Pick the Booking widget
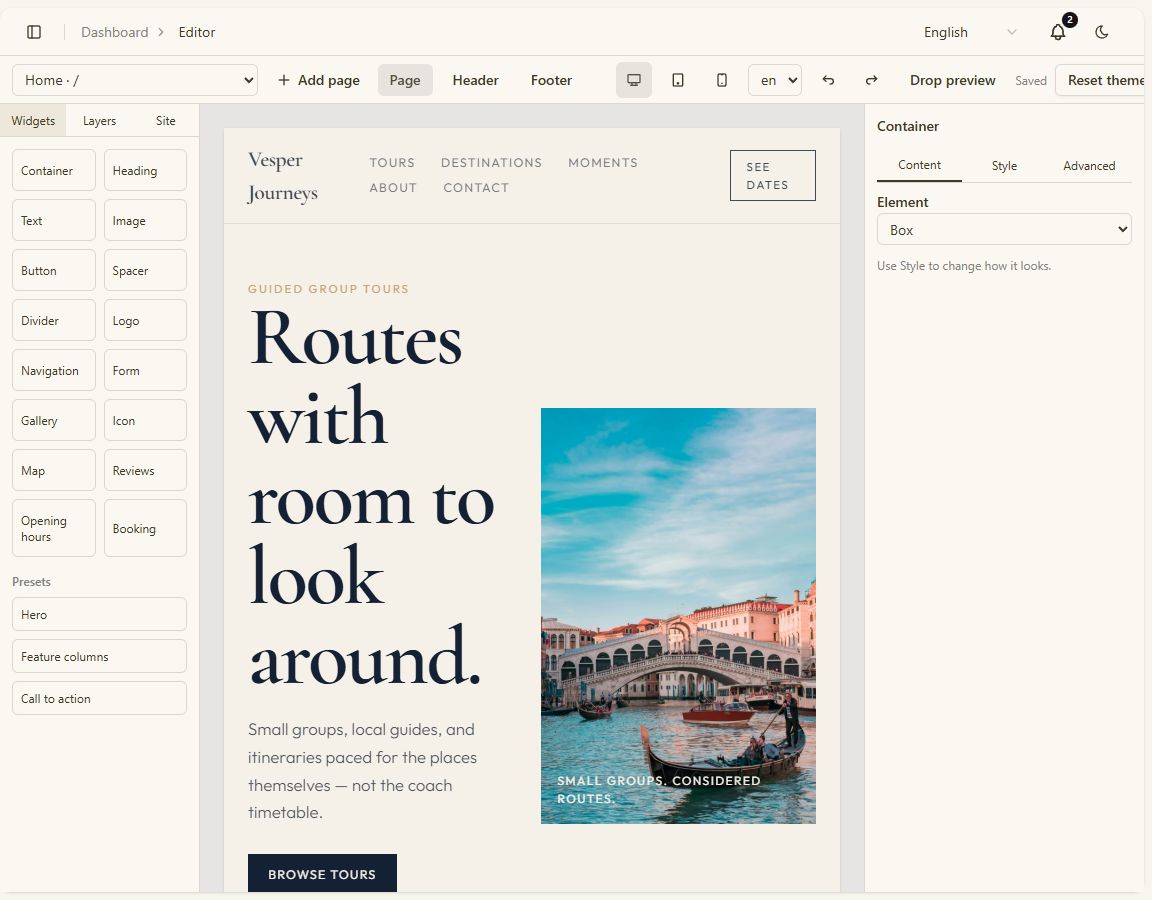 [145, 528]
